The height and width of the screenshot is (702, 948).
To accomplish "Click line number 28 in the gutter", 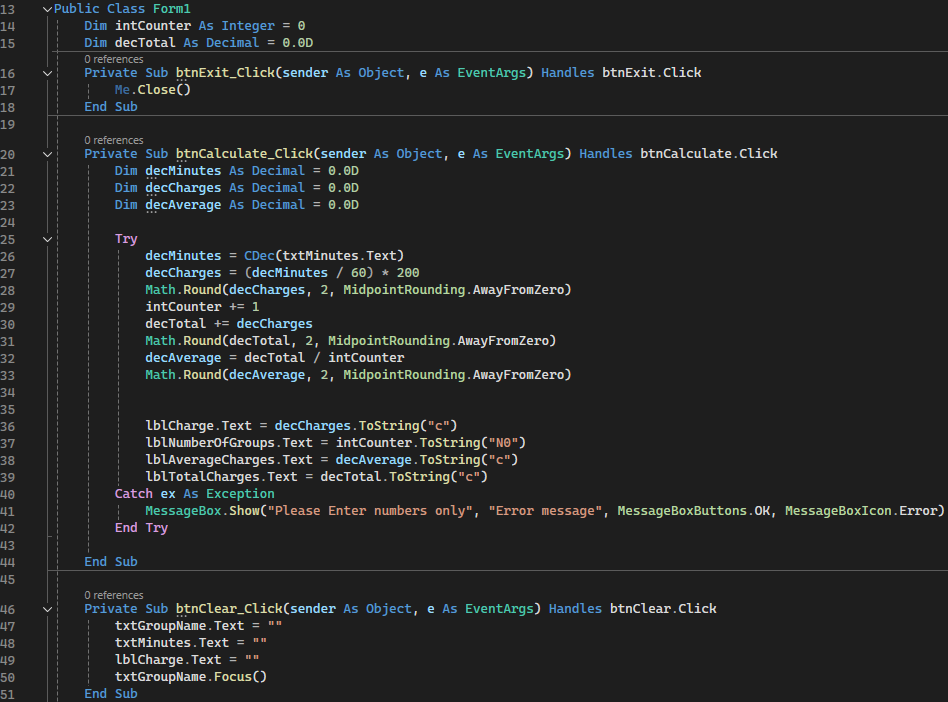I will click(x=8, y=291).
